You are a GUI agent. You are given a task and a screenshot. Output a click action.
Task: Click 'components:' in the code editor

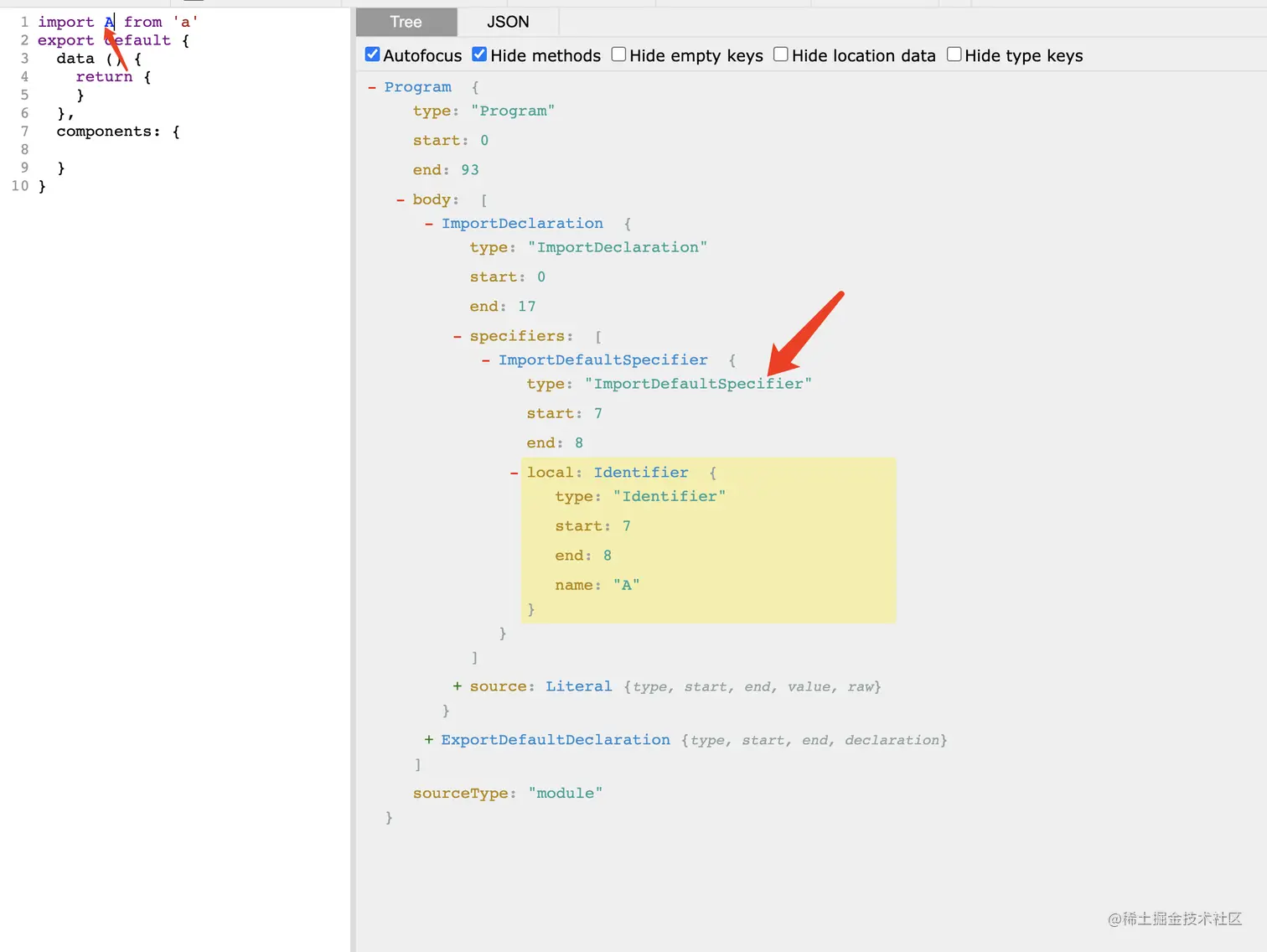109,132
